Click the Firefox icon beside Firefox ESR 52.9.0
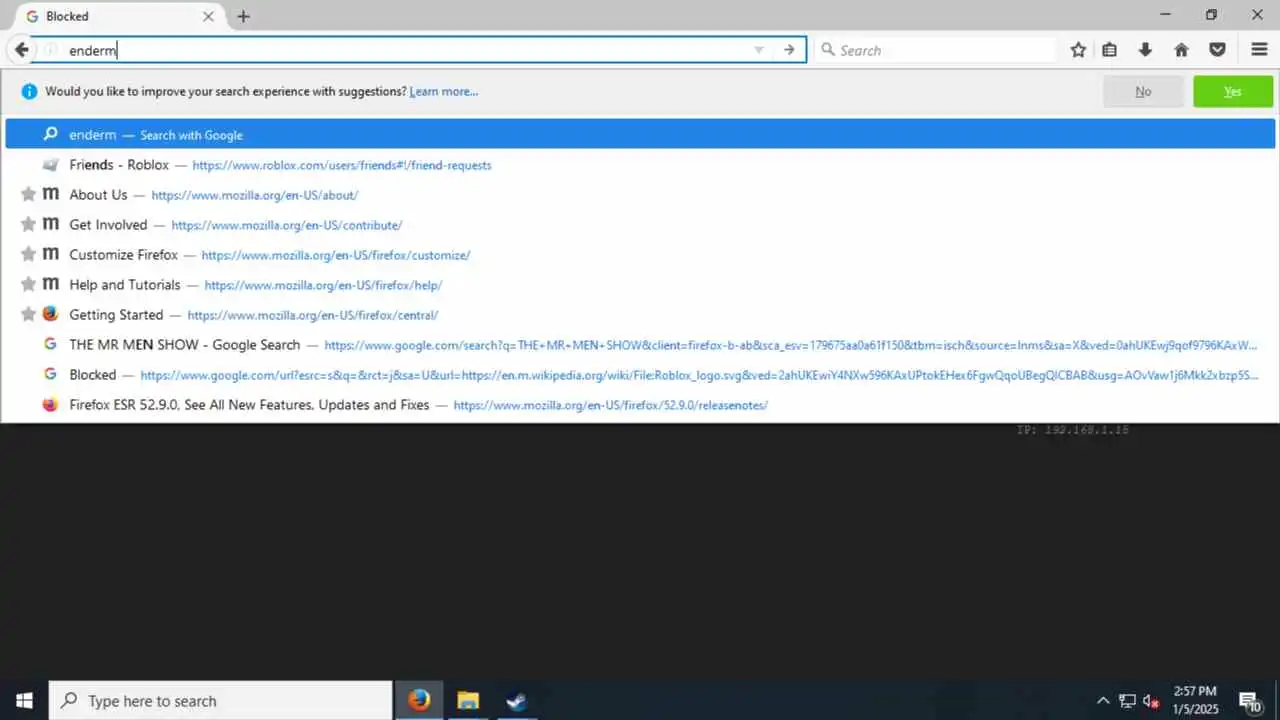This screenshot has height=720, width=1280. 50,404
